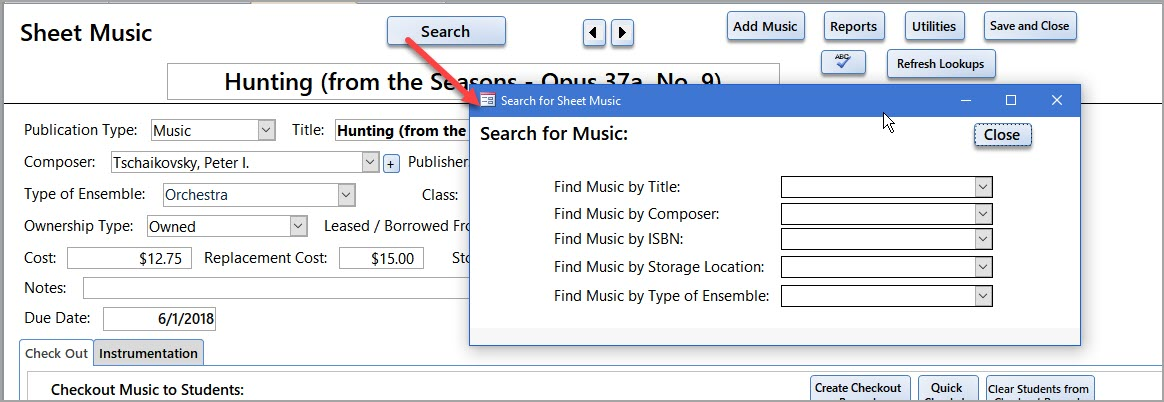Click the Search for Sheet Music window icon
The image size is (1164, 402).
(x=488, y=100)
